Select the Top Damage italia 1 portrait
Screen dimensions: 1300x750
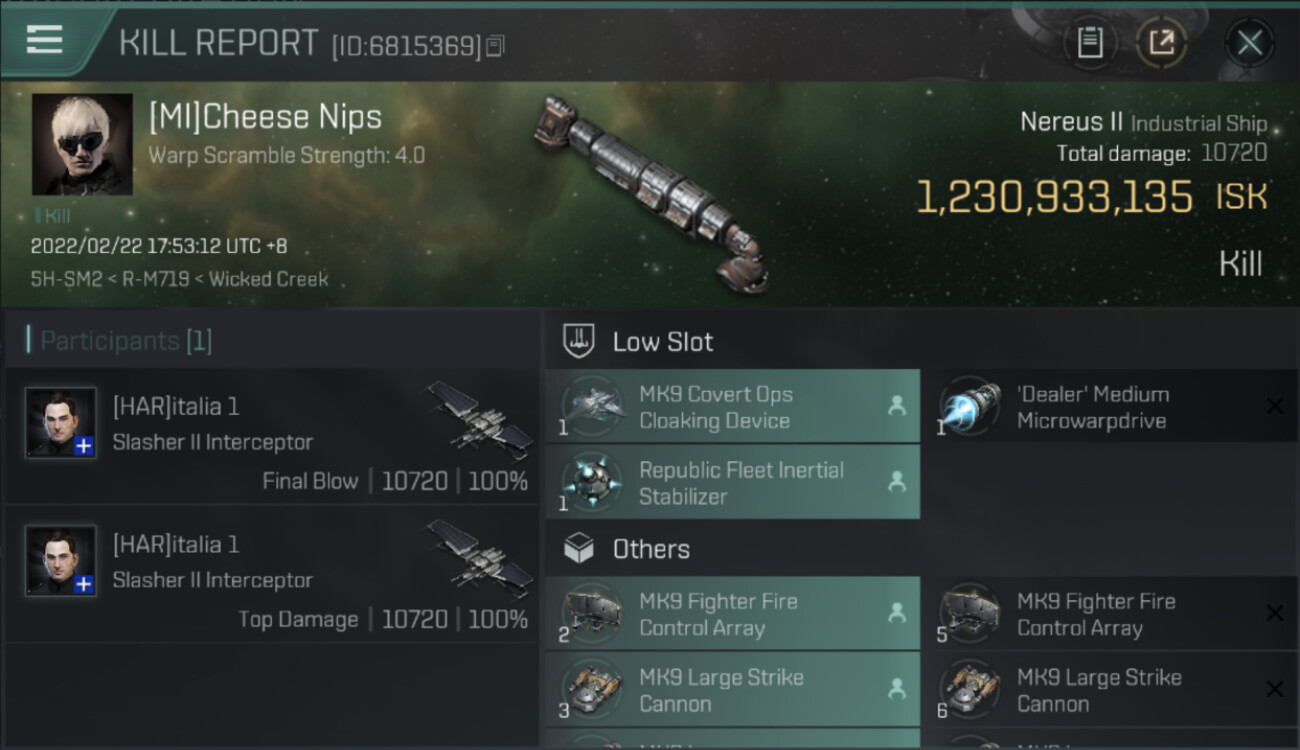click(x=61, y=561)
